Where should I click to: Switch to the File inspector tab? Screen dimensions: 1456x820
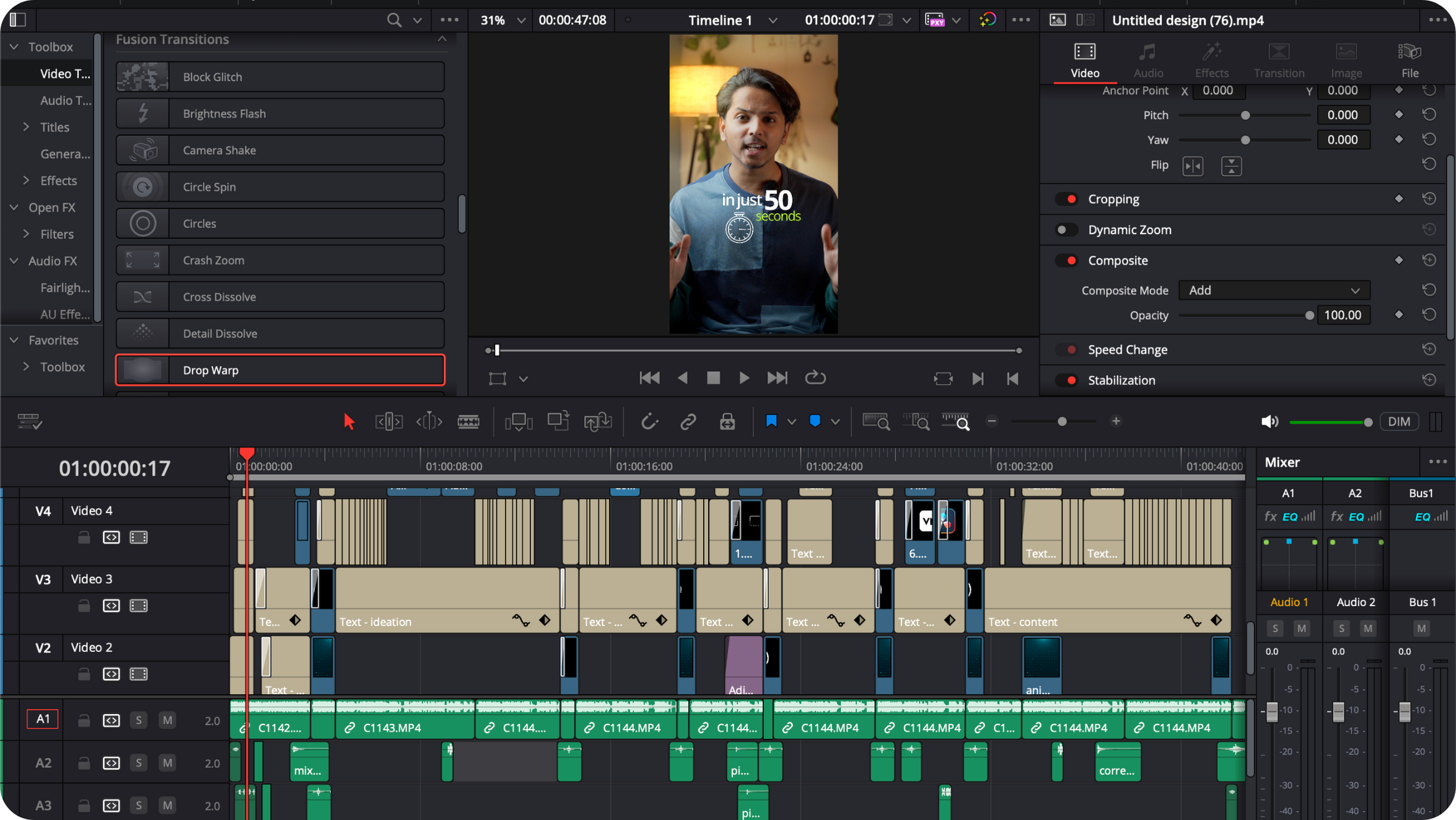[x=1410, y=60]
